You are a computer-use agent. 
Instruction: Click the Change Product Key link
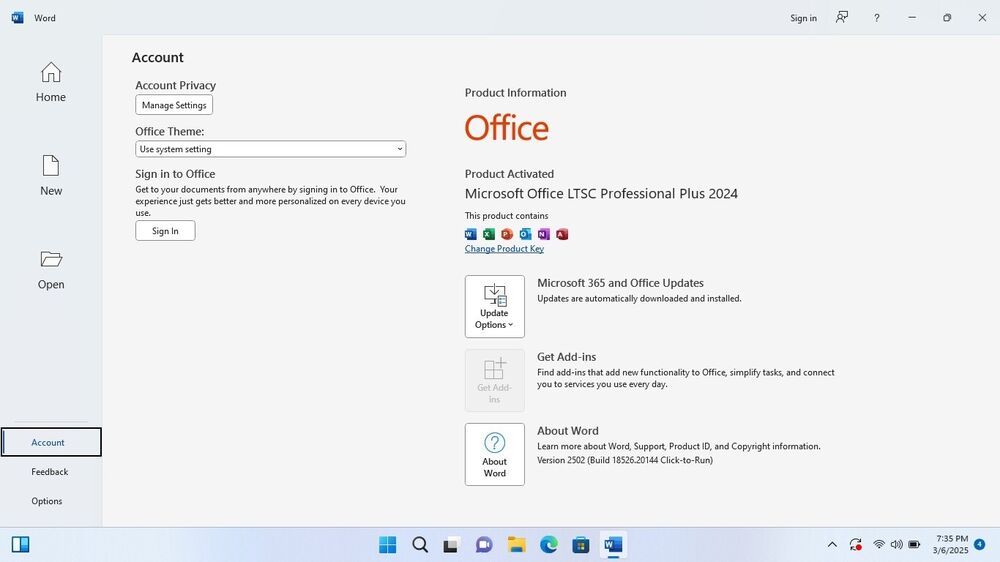tap(504, 249)
